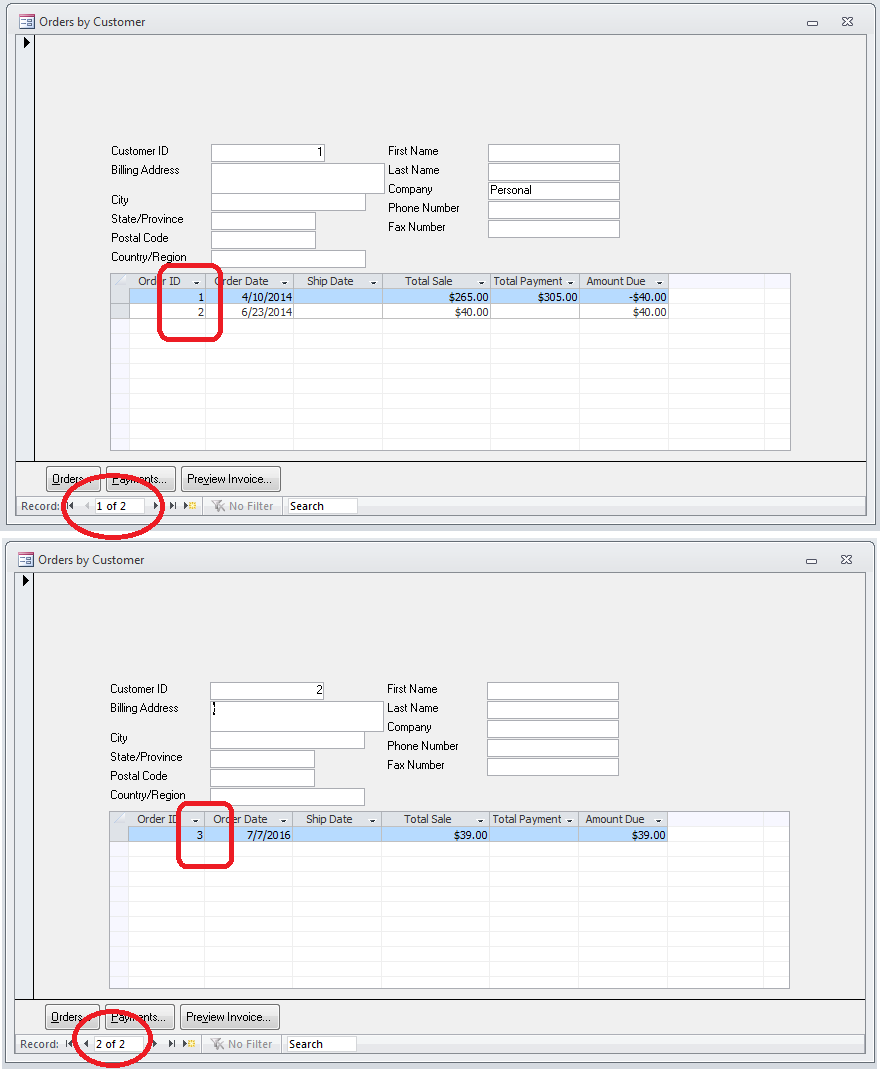The width and height of the screenshot is (884, 1073).
Task: Open Amount Due column dropdown, top window
Action: (x=660, y=282)
